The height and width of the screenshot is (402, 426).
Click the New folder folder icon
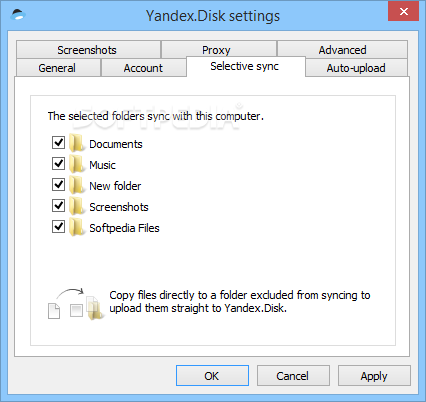click(x=77, y=185)
